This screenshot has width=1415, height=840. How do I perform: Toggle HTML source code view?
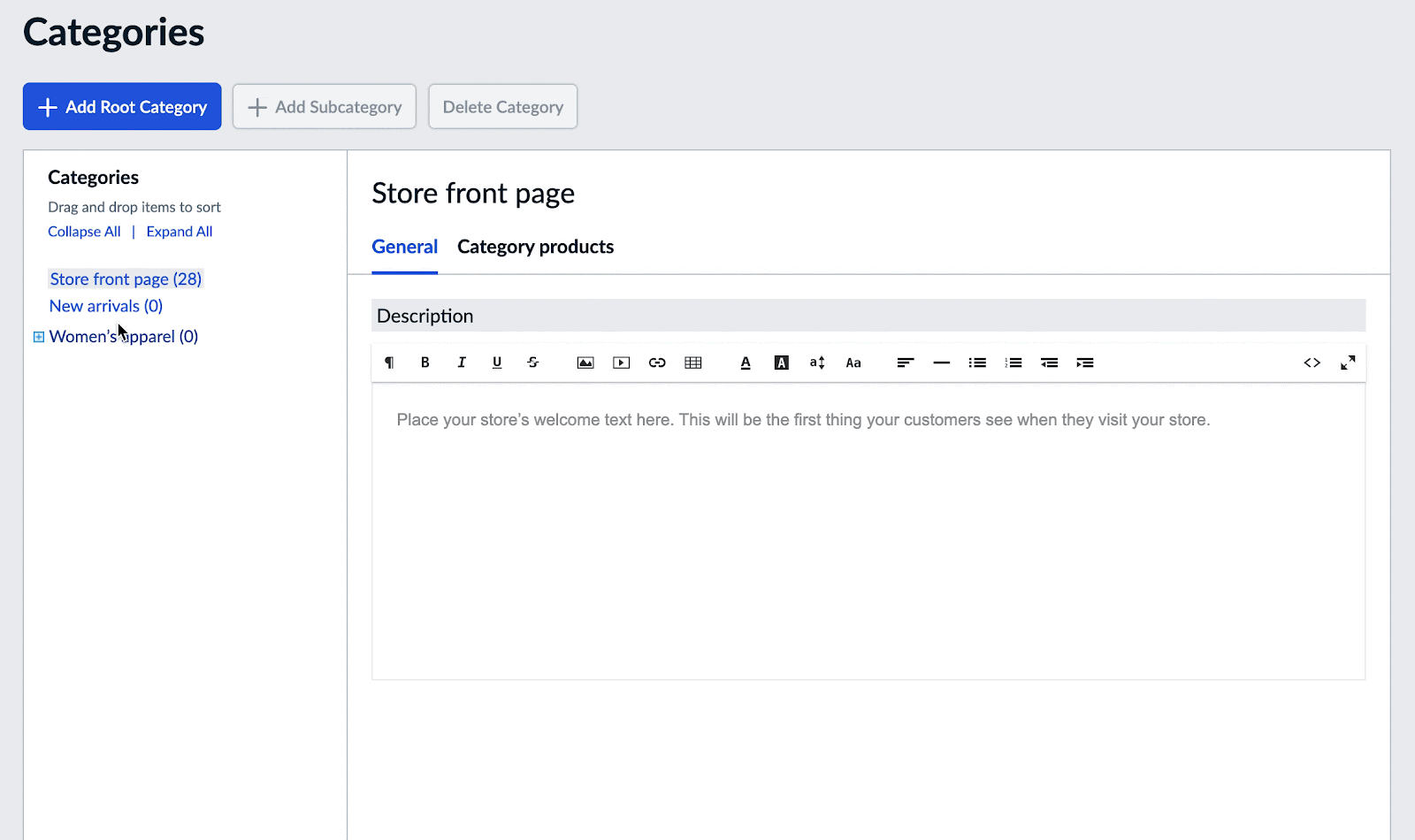[1312, 363]
